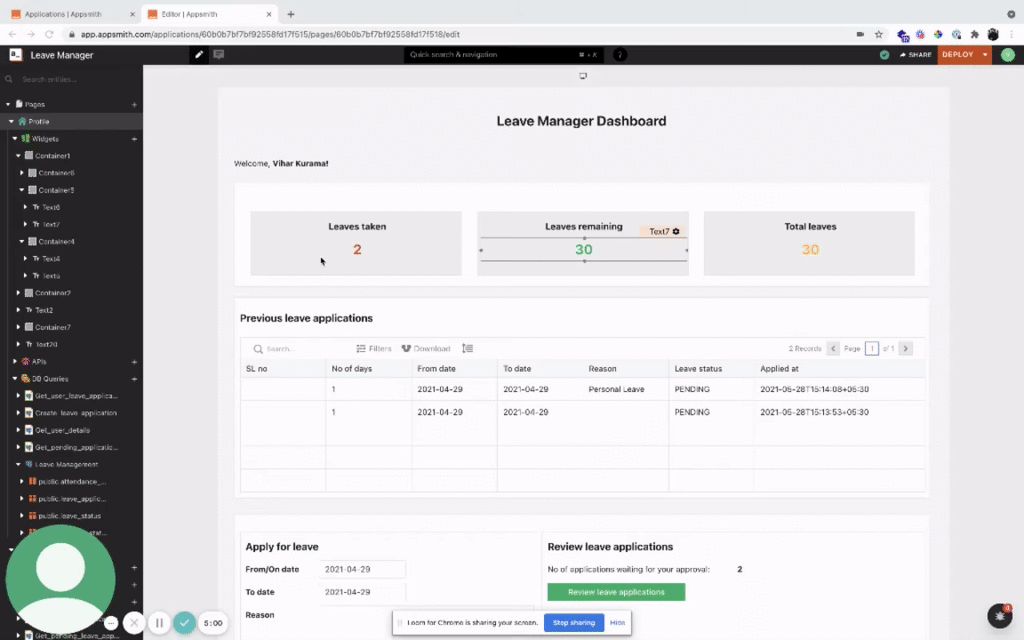Open the help question mark icon
This screenshot has width=1024, height=640.
tap(620, 55)
